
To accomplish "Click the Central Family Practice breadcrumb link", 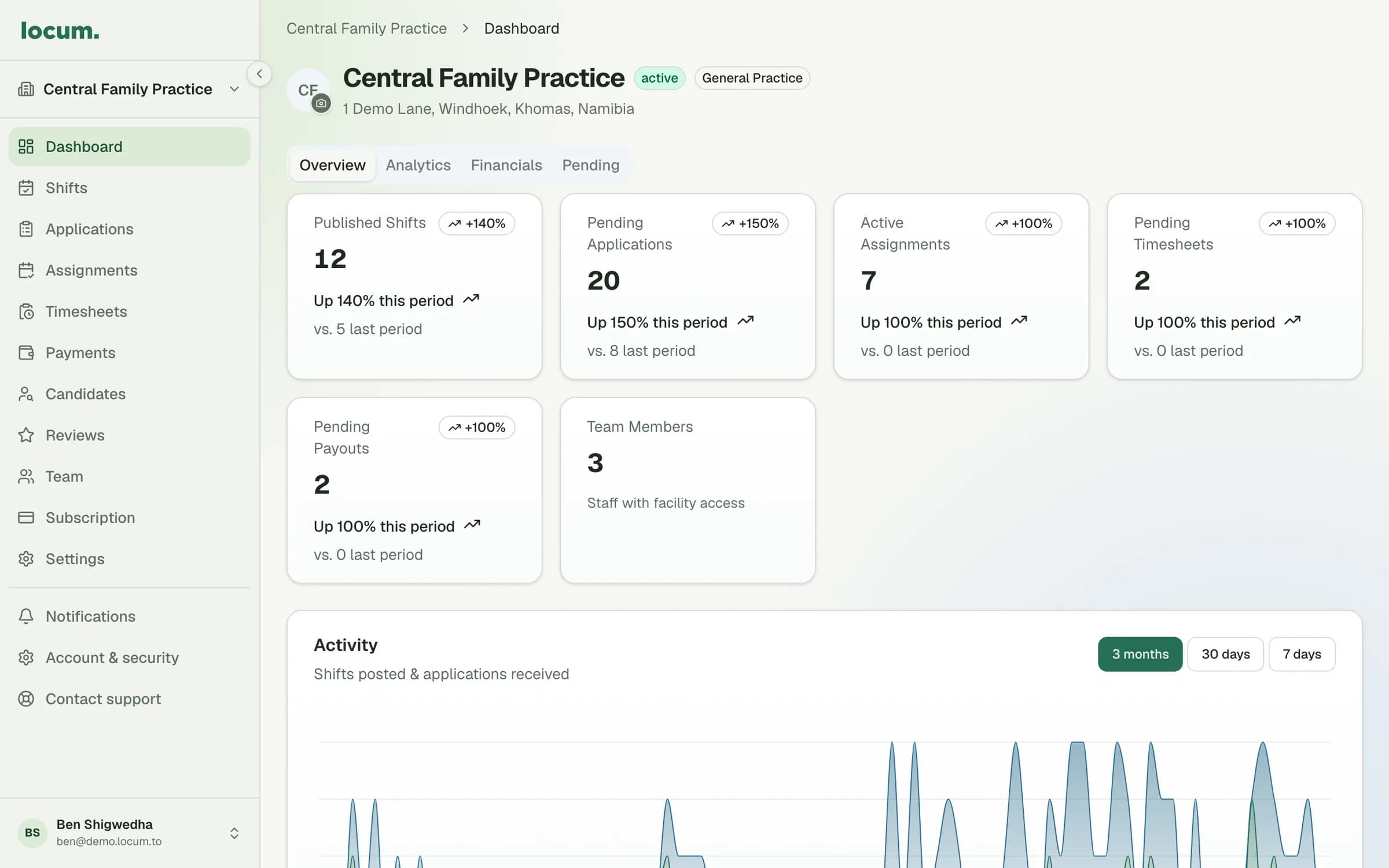I will click(366, 28).
